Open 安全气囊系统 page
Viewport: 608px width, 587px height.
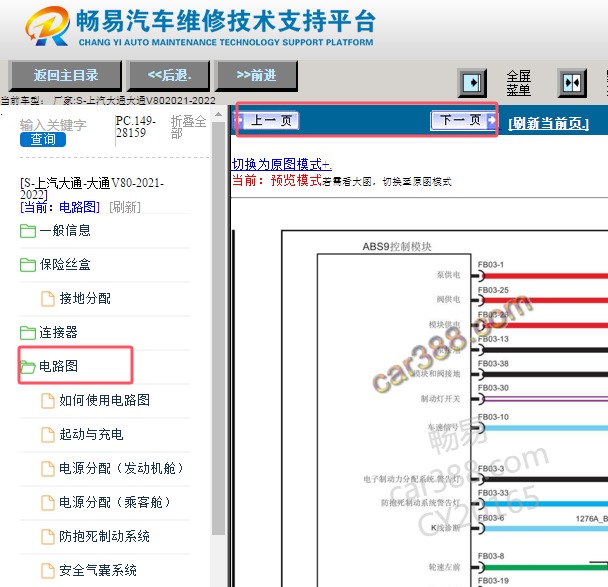click(98, 570)
